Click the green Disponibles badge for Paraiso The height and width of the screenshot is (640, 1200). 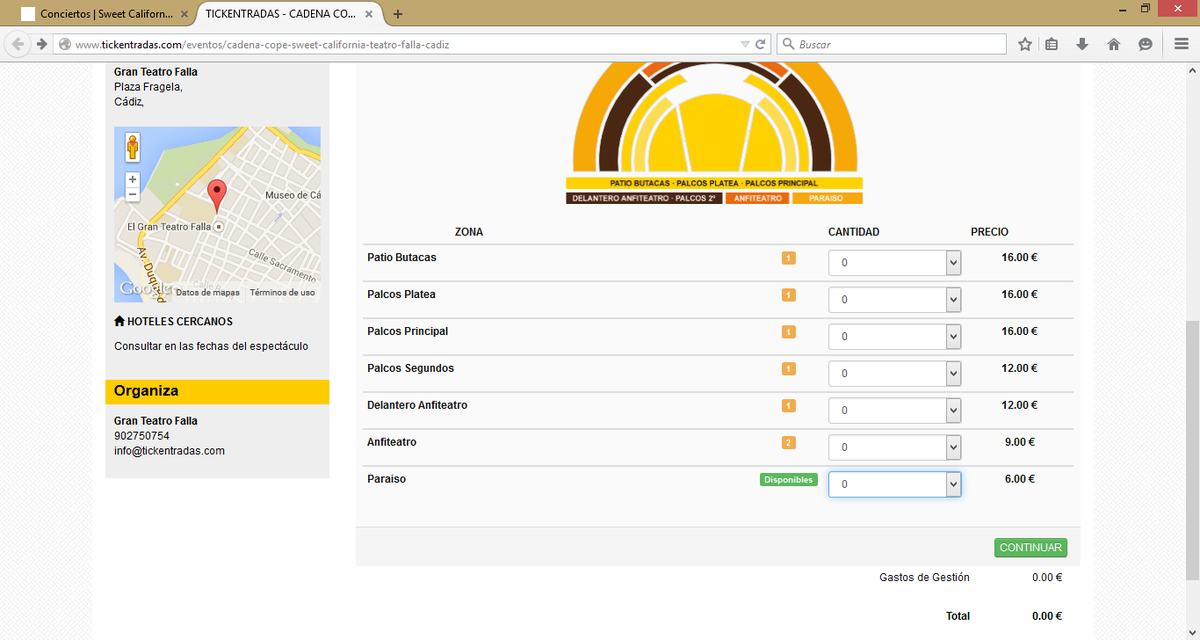[788, 480]
